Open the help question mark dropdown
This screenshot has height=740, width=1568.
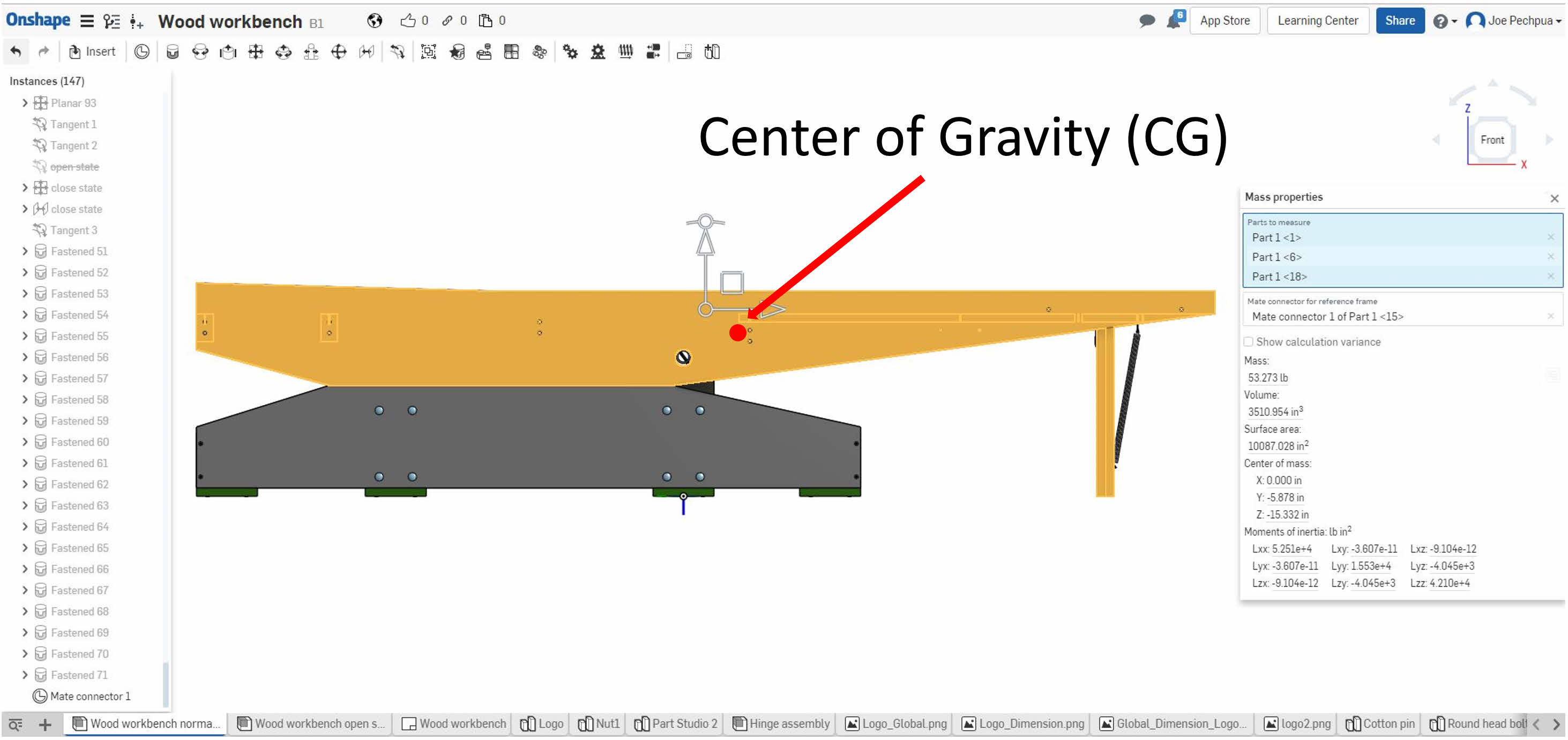(1444, 21)
